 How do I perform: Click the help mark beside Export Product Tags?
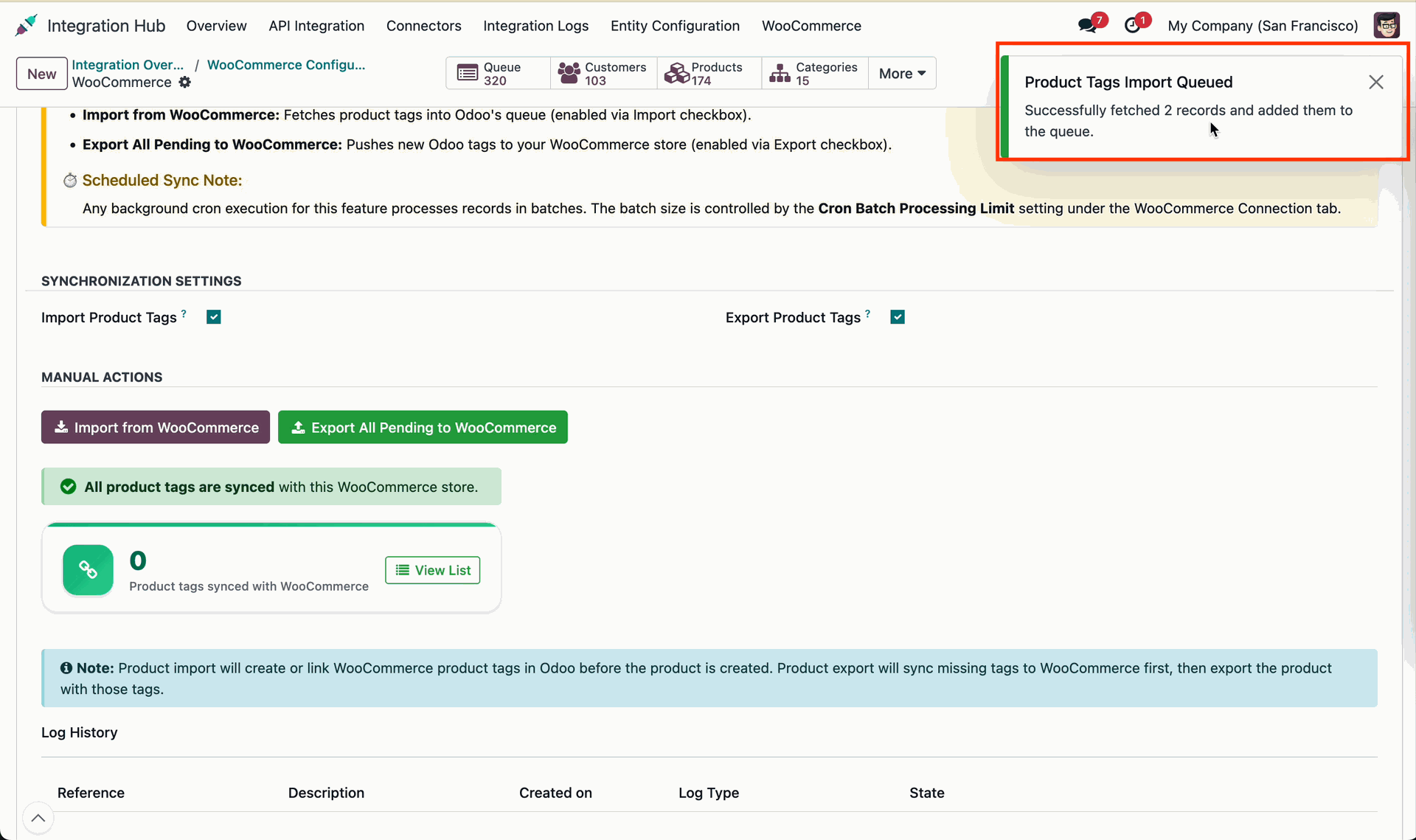click(x=867, y=313)
